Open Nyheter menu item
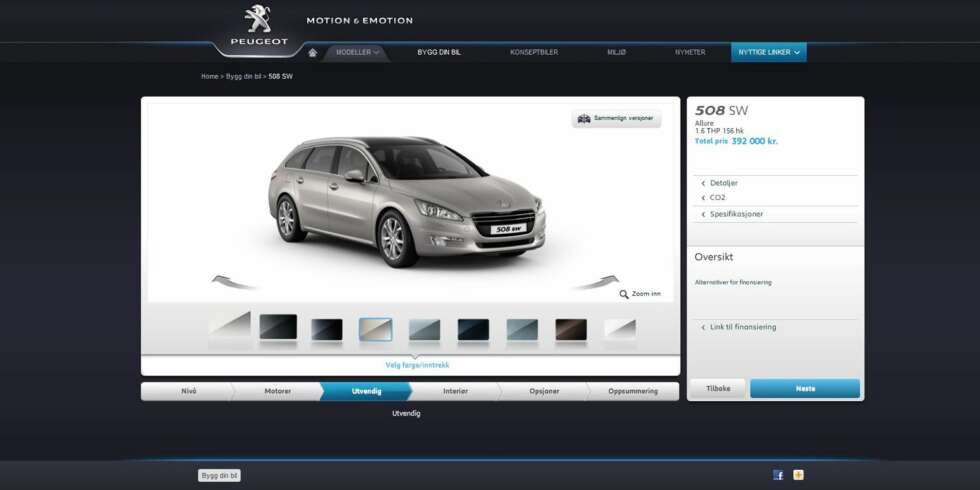The width and height of the screenshot is (980, 490). pos(690,52)
